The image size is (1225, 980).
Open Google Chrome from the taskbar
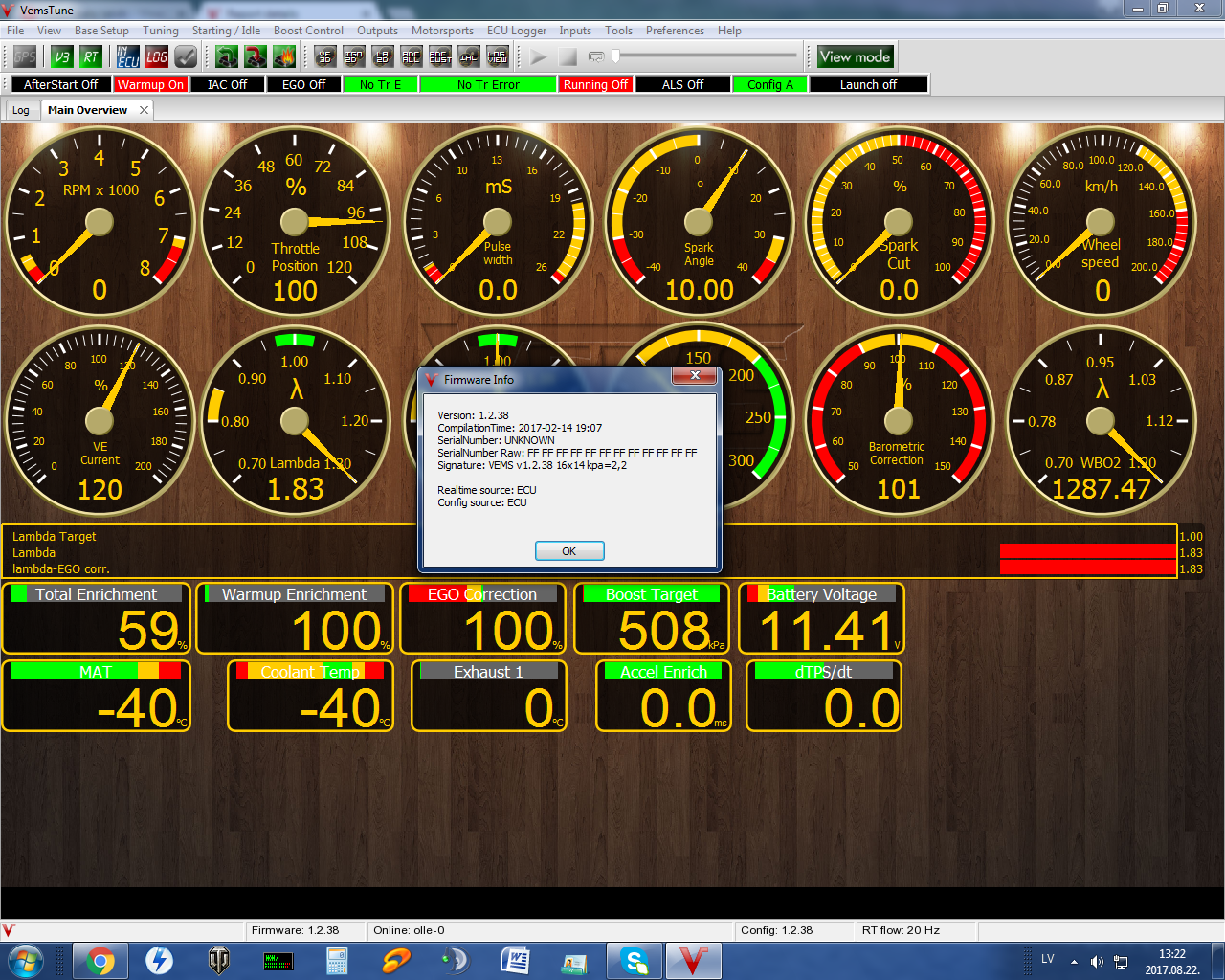coord(100,961)
